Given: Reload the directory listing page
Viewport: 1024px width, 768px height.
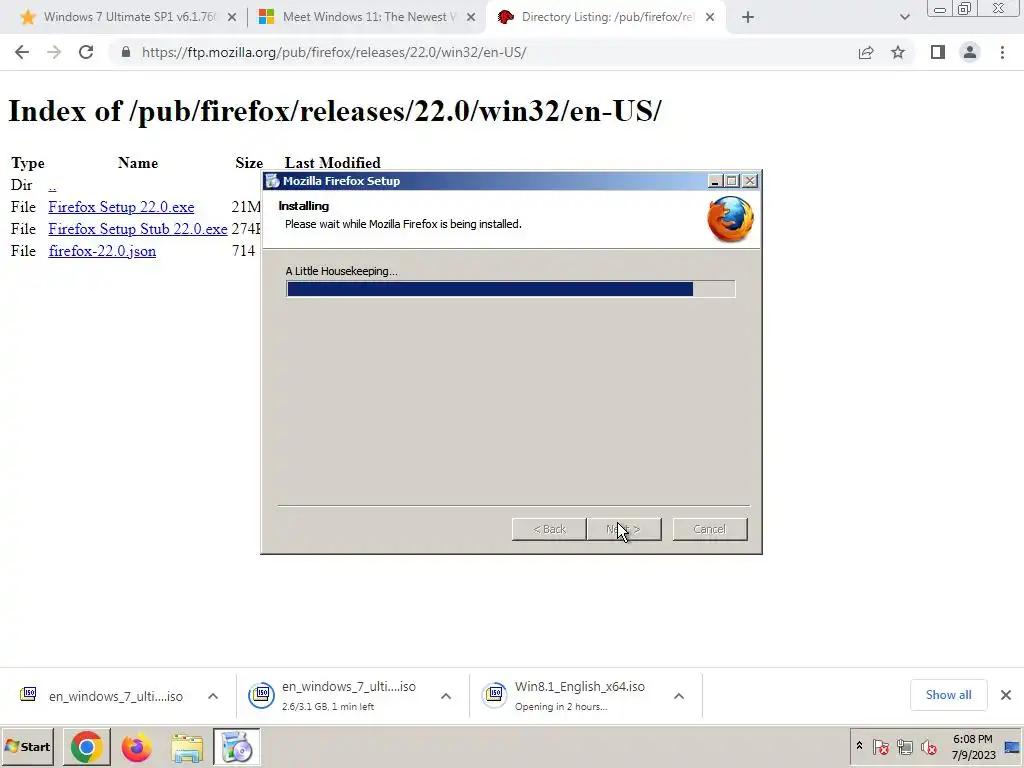Looking at the screenshot, I should pyautogui.click(x=86, y=52).
